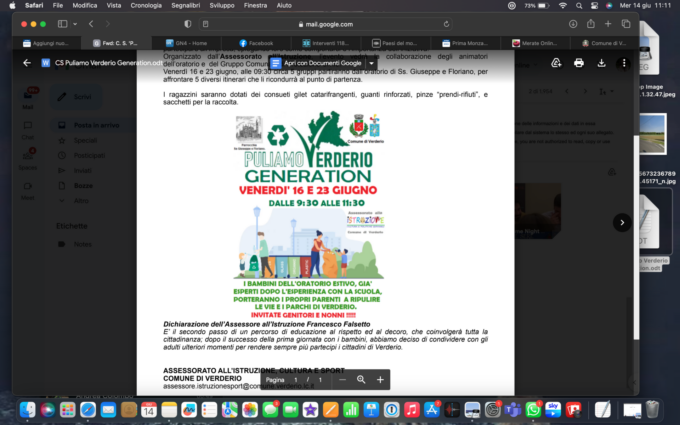Image resolution: width=680 pixels, height=425 pixels.
Task: Open with Documenti Google
Action: (x=316, y=63)
